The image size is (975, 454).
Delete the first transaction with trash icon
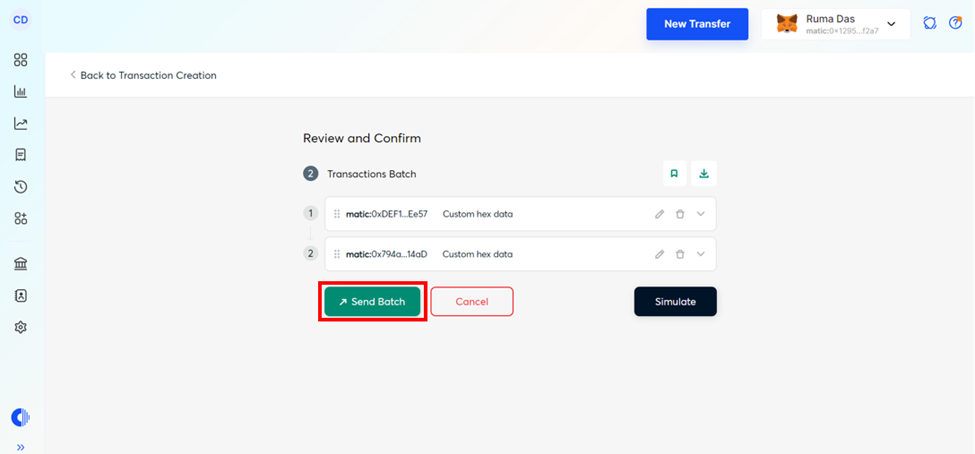pyautogui.click(x=680, y=214)
